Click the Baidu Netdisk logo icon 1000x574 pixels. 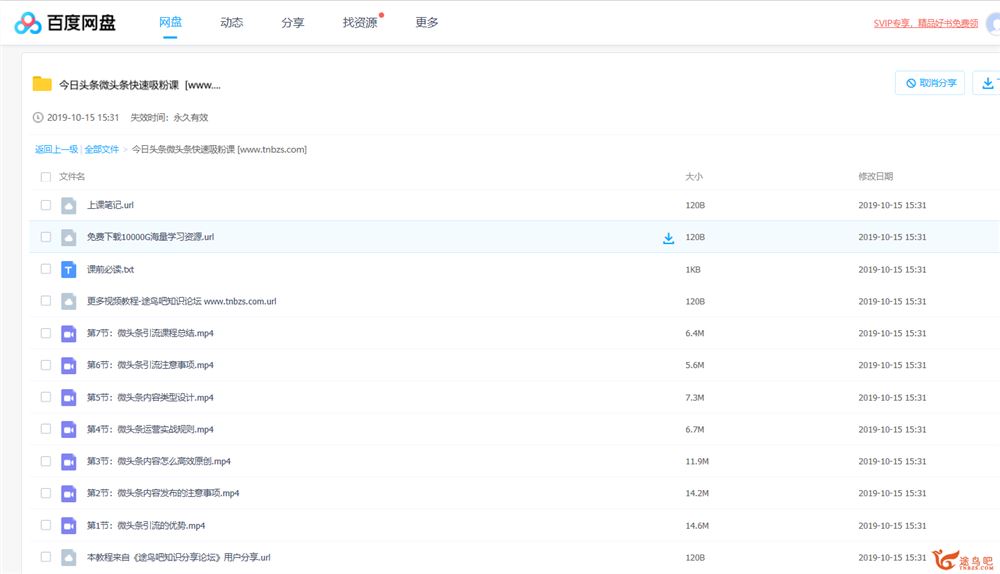tap(28, 23)
